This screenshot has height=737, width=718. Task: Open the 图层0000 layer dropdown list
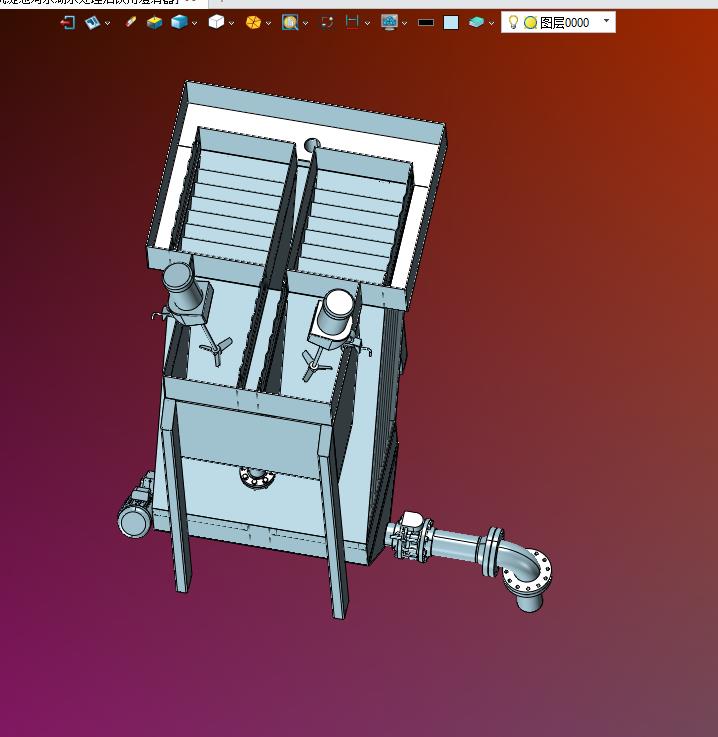pyautogui.click(x=606, y=21)
